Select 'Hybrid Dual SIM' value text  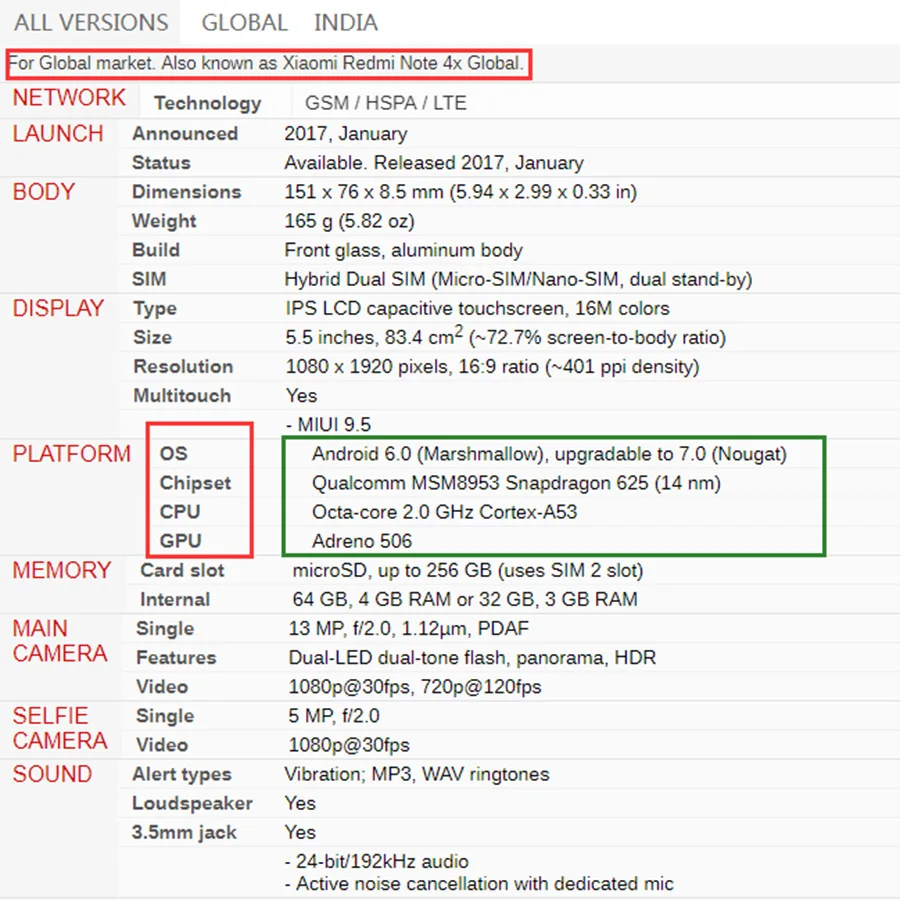click(x=355, y=280)
